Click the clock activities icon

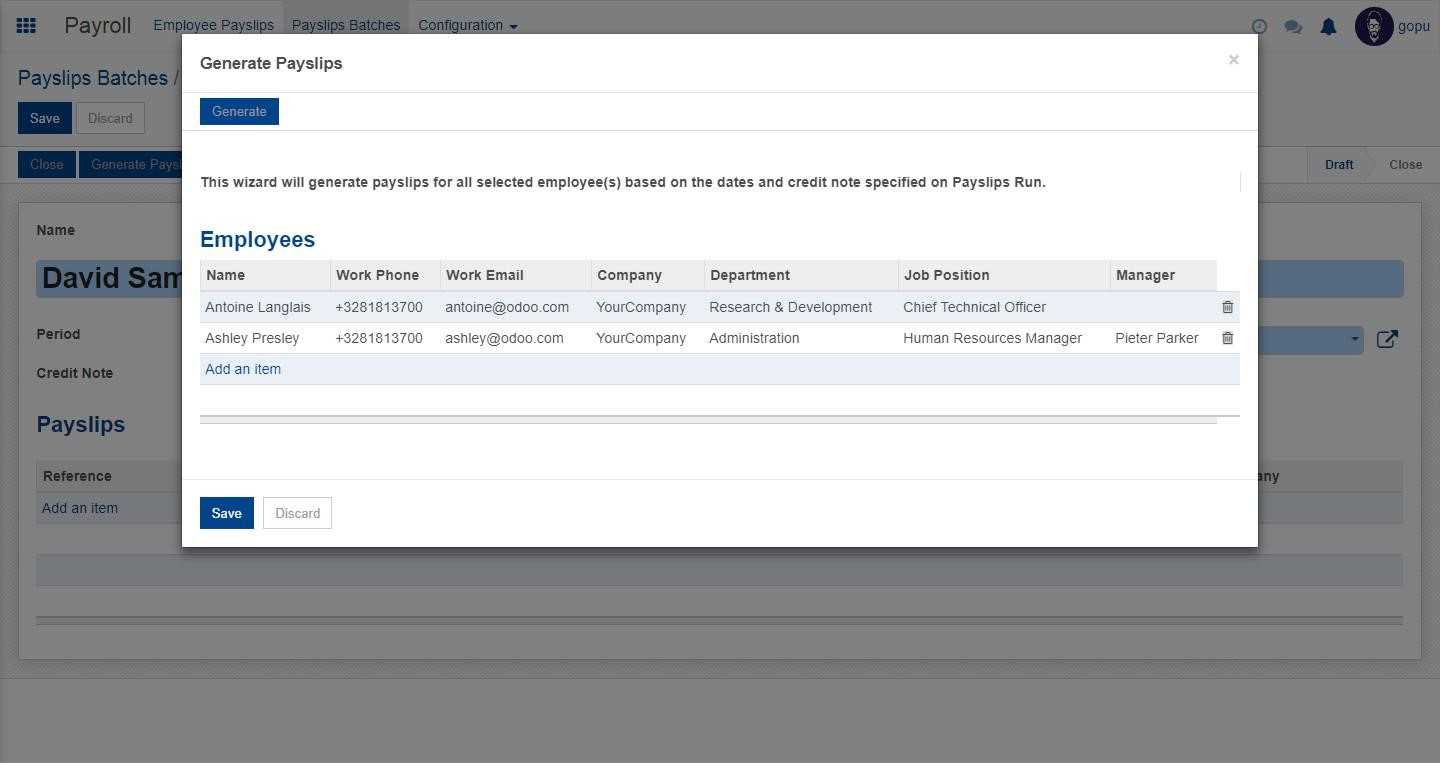1259,27
